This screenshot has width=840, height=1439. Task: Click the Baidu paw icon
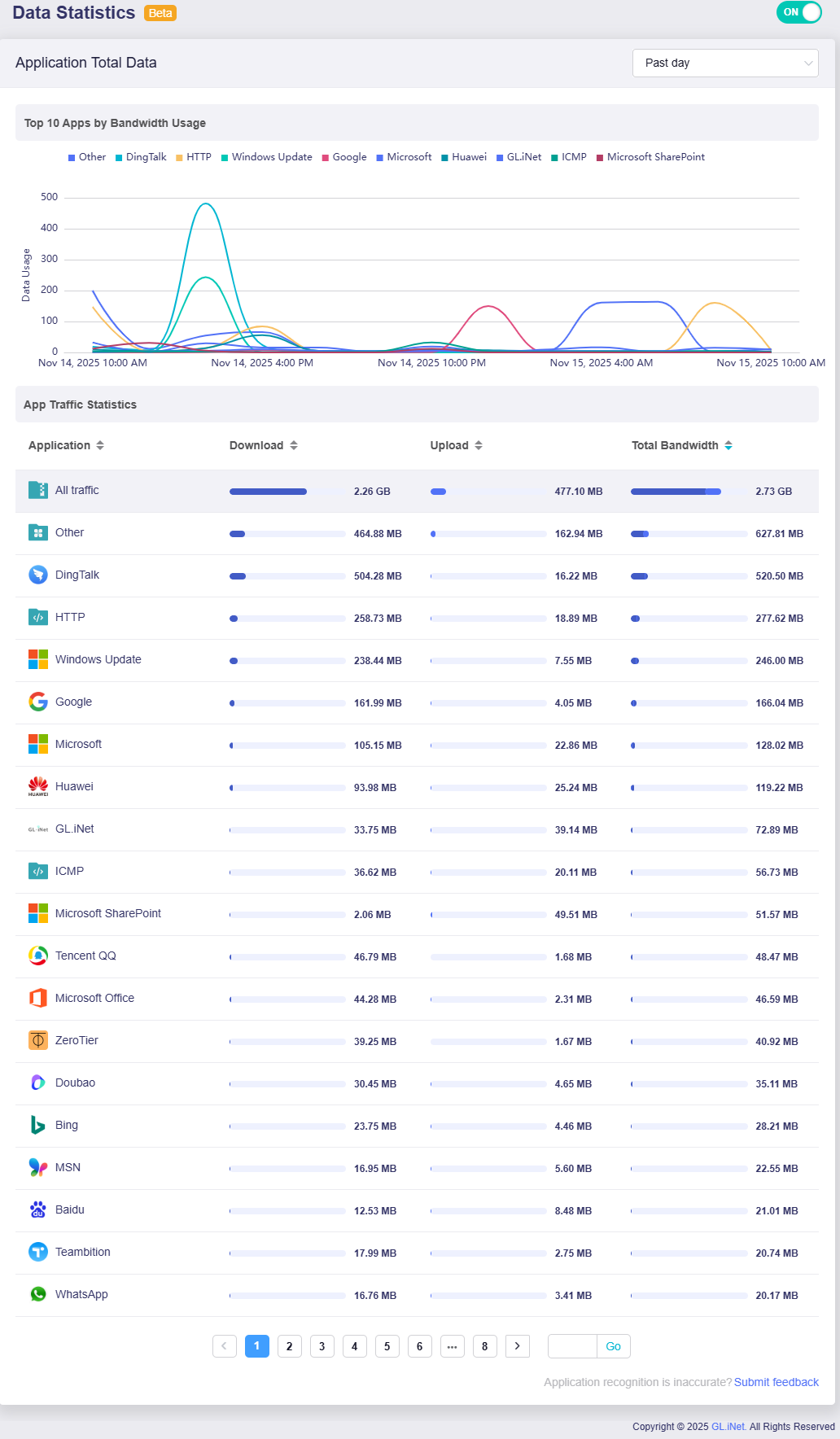point(38,1209)
